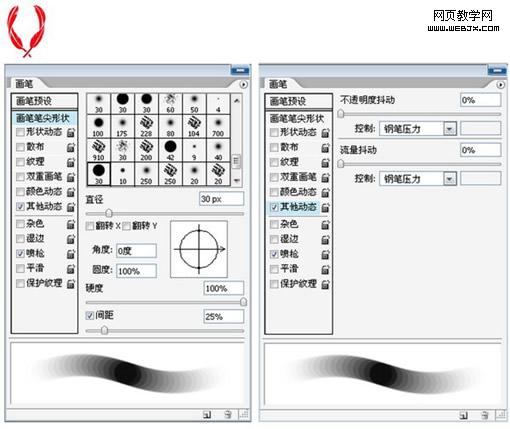Click the brush grid scroll-down arrow
This screenshot has width=510, height=429.
237,180
